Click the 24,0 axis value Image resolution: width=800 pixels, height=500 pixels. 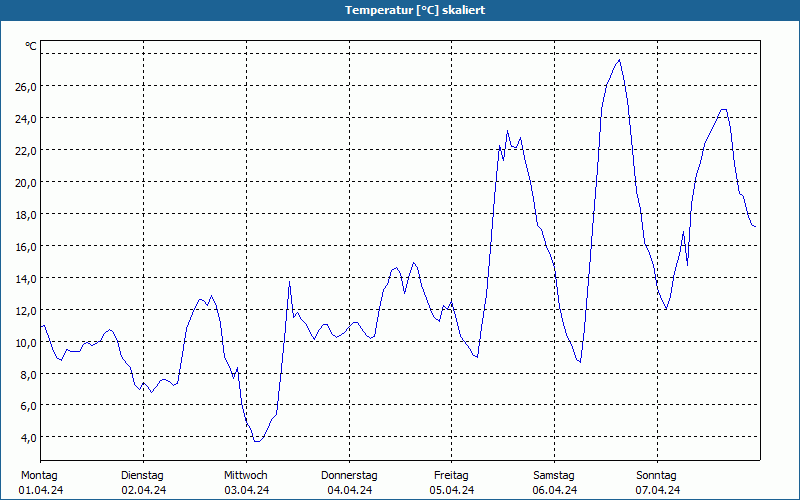(x=26, y=119)
